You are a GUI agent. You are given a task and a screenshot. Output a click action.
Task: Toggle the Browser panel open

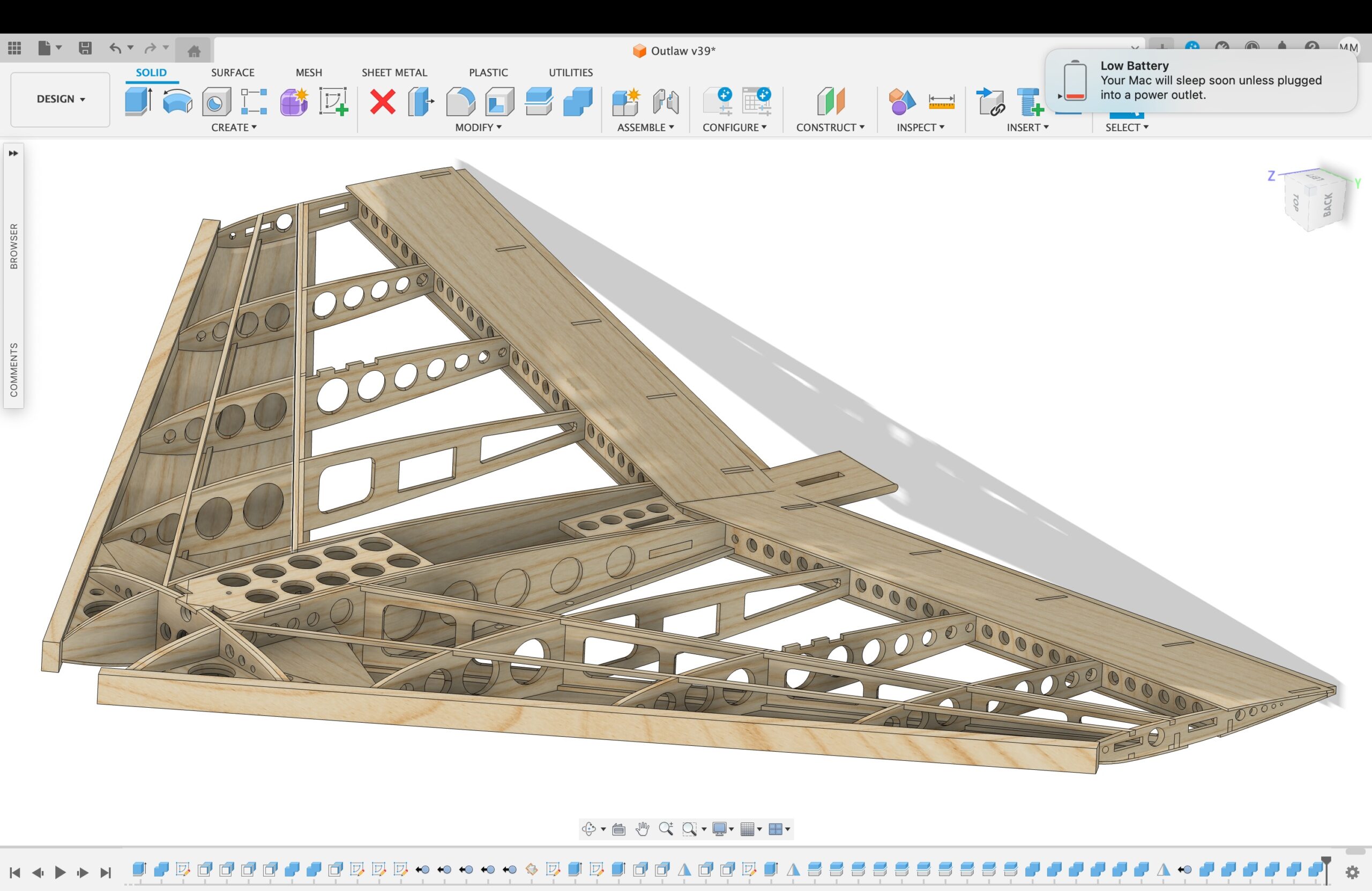click(14, 246)
